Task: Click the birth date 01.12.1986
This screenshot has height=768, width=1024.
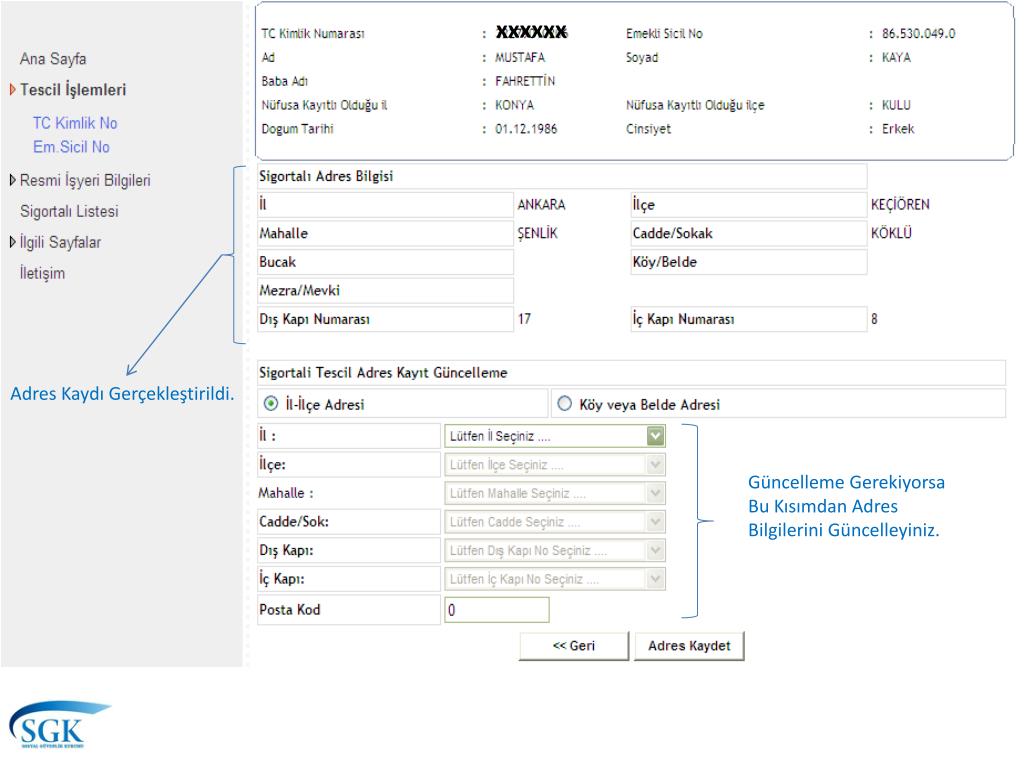Action: (526, 129)
